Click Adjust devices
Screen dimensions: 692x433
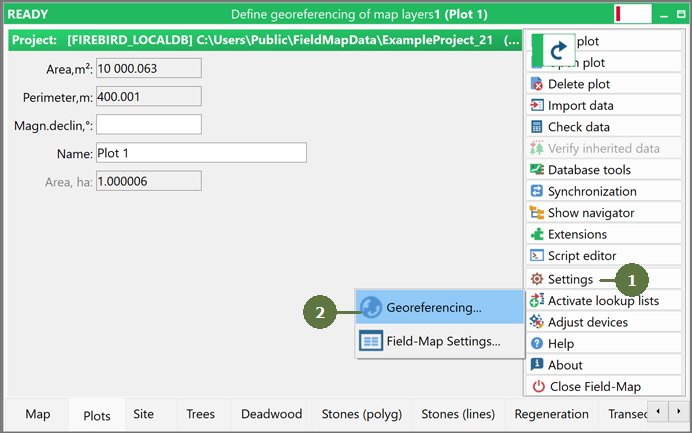[x=603, y=322]
